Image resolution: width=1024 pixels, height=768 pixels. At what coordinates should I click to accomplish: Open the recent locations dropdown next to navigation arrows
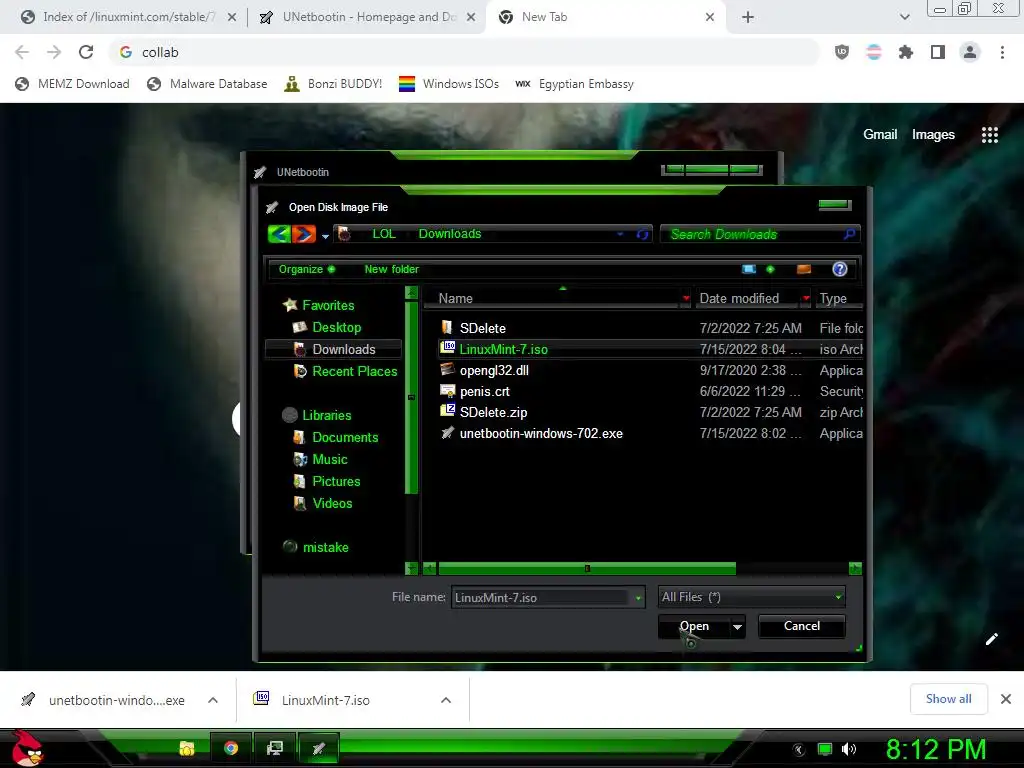pos(325,236)
